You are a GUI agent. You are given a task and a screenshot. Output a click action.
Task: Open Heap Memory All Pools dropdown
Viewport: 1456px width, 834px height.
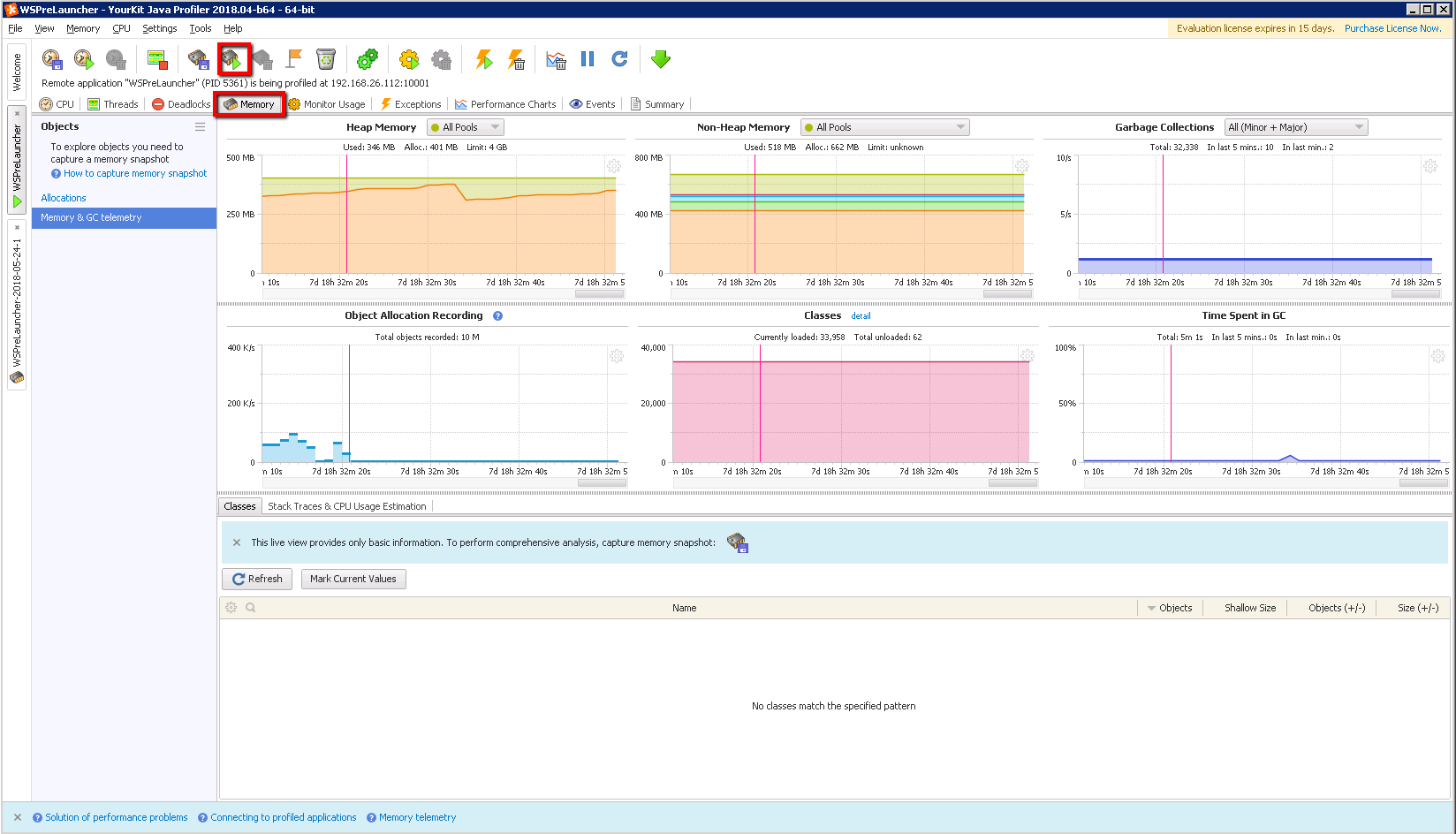tap(465, 127)
